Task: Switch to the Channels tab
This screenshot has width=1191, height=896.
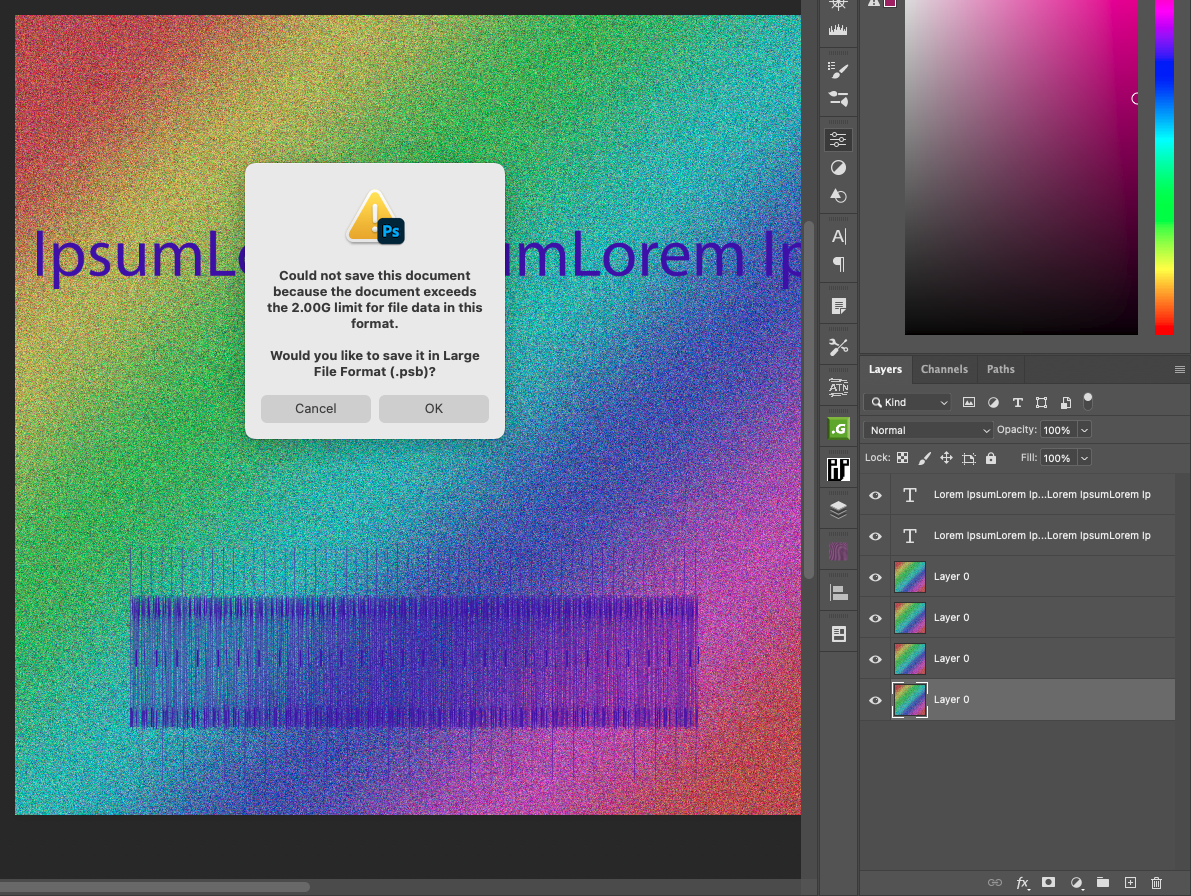Action: (944, 369)
